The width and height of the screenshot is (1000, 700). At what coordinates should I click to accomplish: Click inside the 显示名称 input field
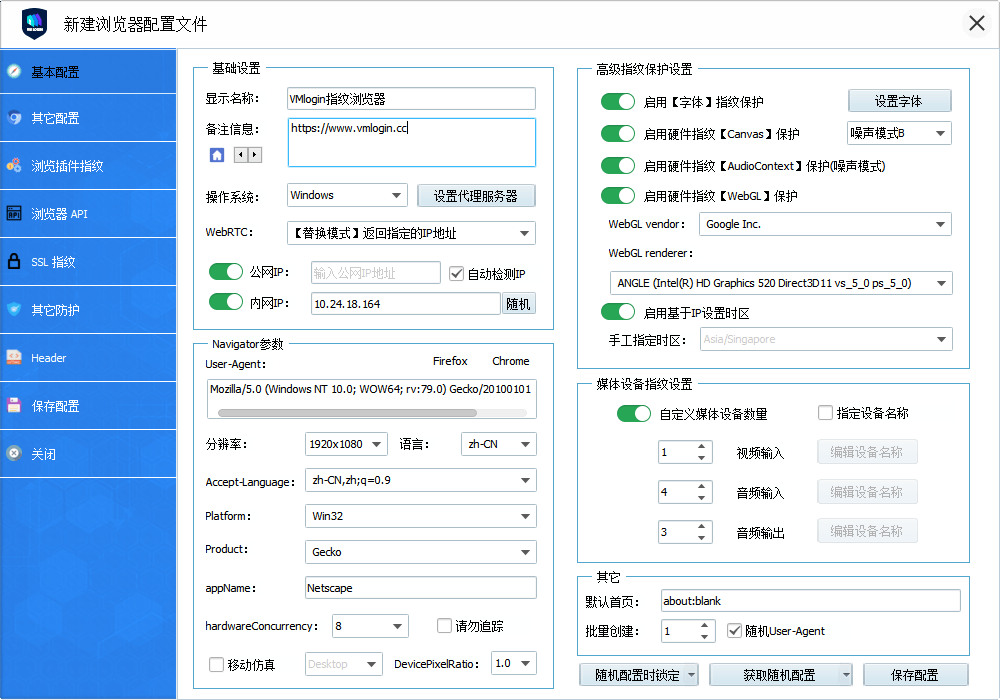tap(410, 98)
